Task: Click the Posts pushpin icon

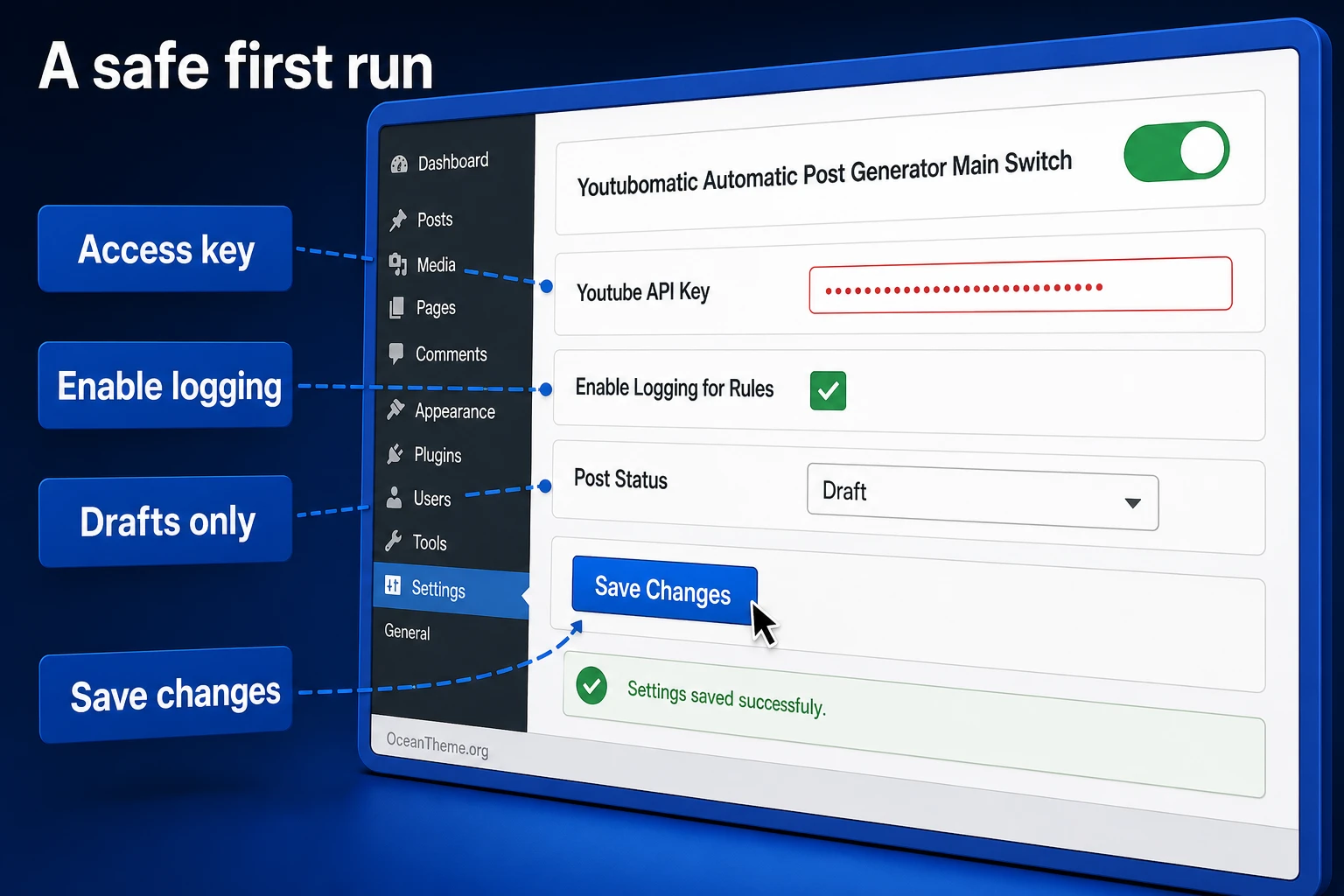Action: coord(398,220)
